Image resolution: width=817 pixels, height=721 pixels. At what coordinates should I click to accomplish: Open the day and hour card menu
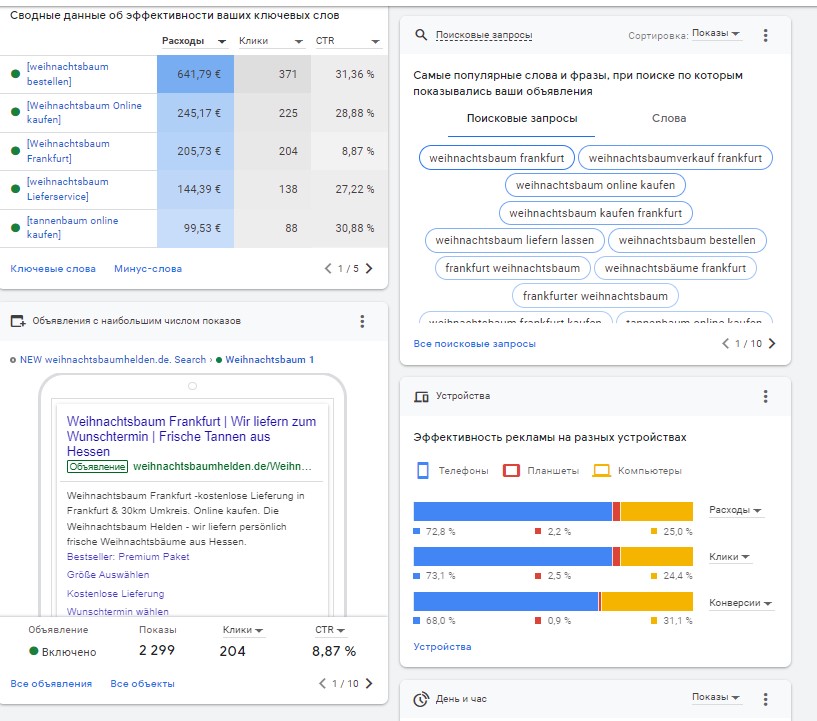tap(765, 699)
